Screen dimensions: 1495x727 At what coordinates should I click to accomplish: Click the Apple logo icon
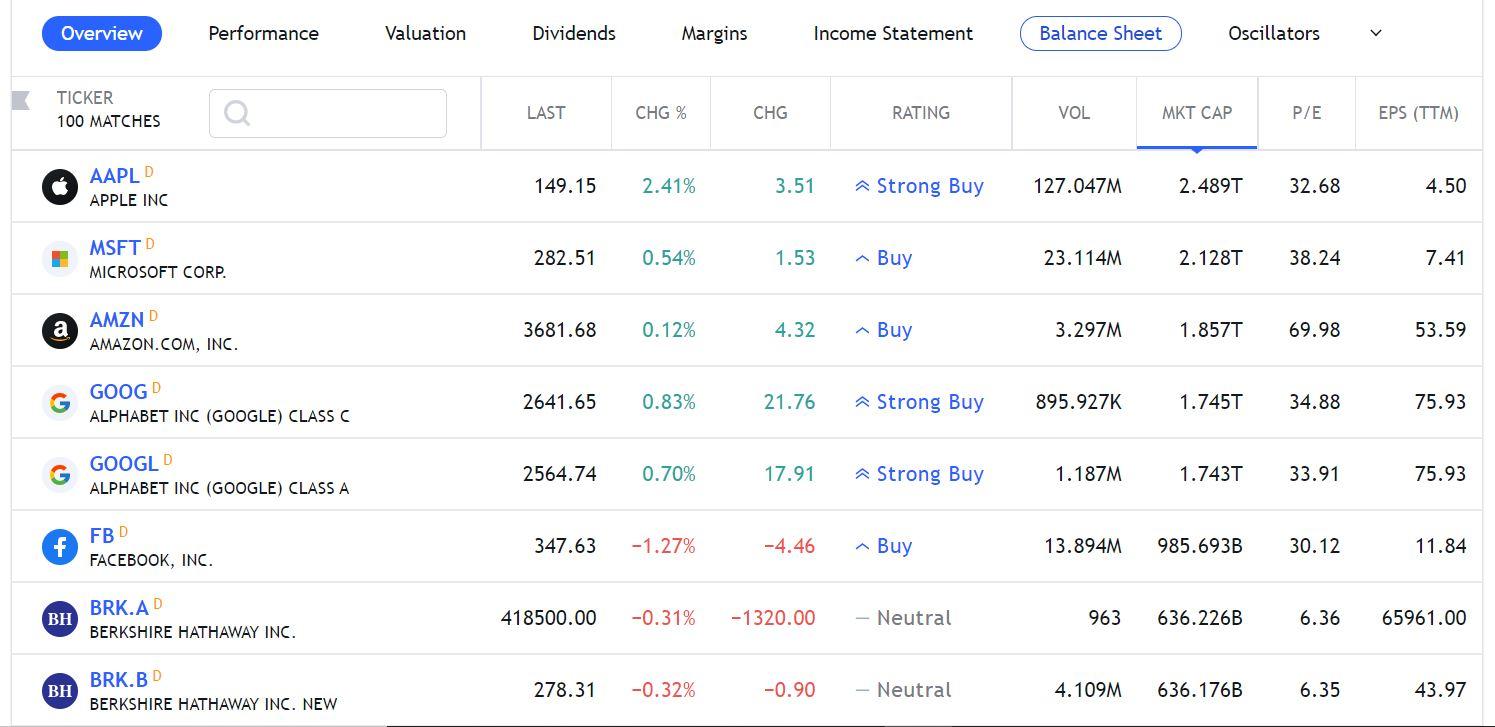pyautogui.click(x=60, y=187)
